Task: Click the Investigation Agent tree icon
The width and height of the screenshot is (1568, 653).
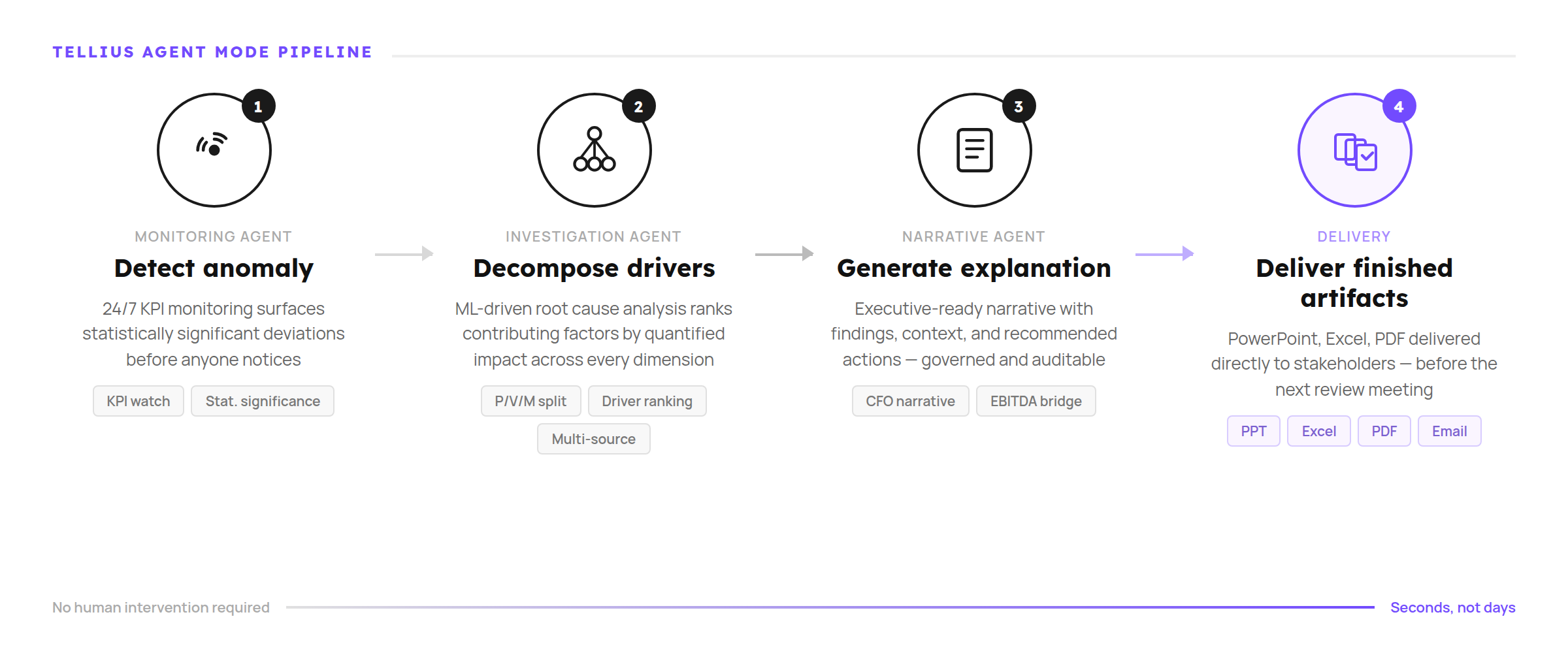Action: 595,150
